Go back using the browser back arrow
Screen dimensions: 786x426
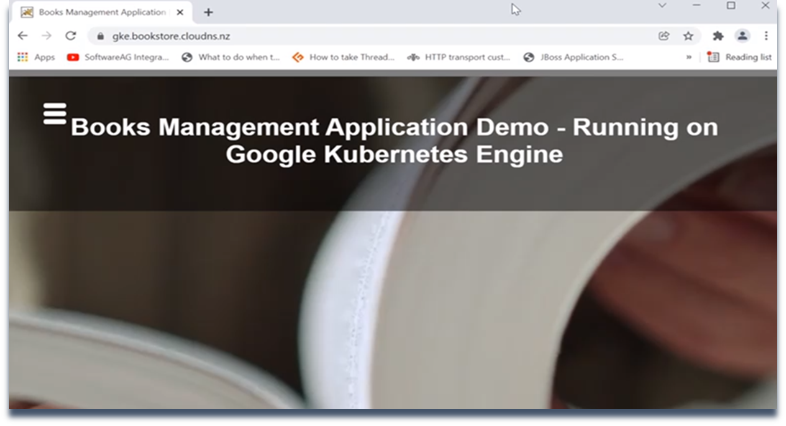(x=23, y=36)
